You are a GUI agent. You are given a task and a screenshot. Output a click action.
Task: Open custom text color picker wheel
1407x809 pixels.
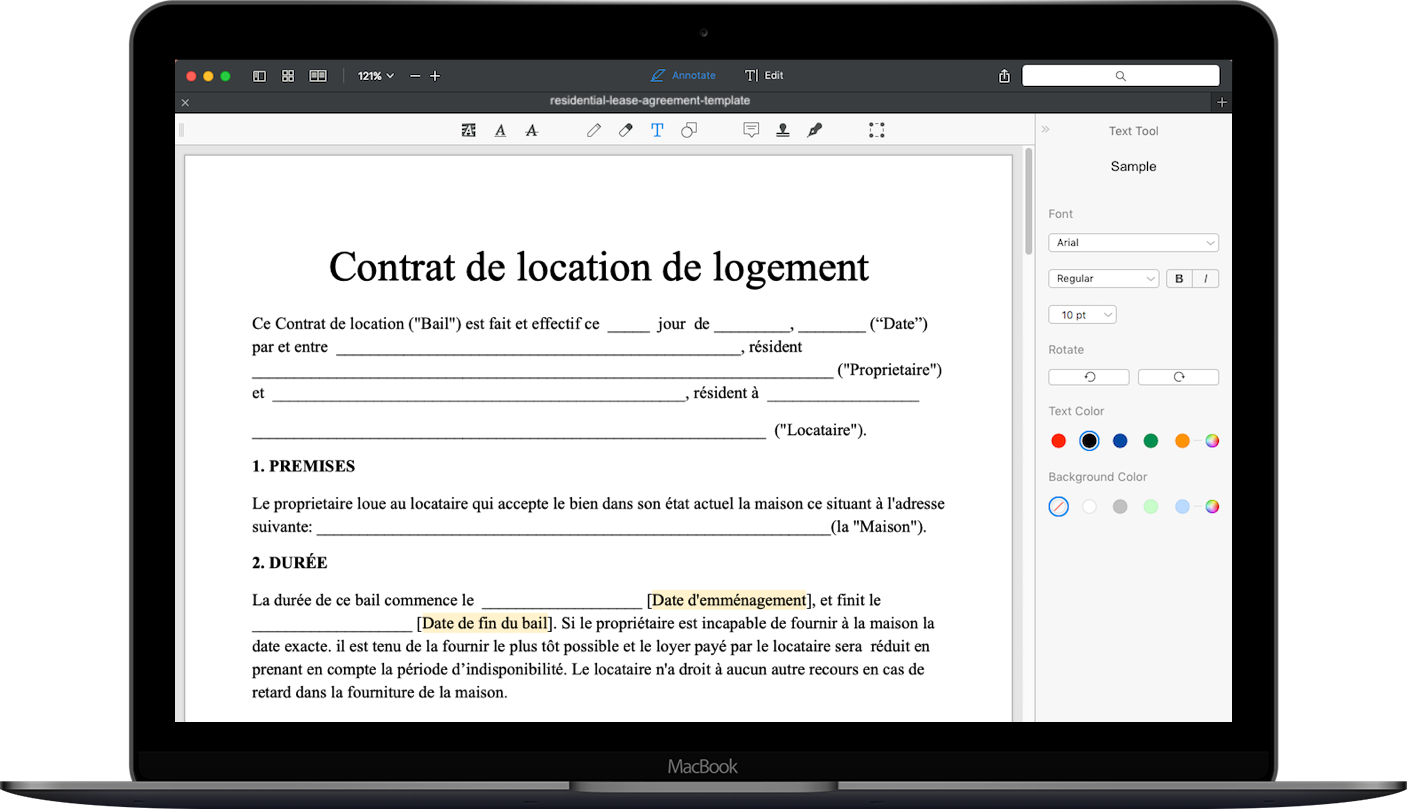(x=1212, y=441)
